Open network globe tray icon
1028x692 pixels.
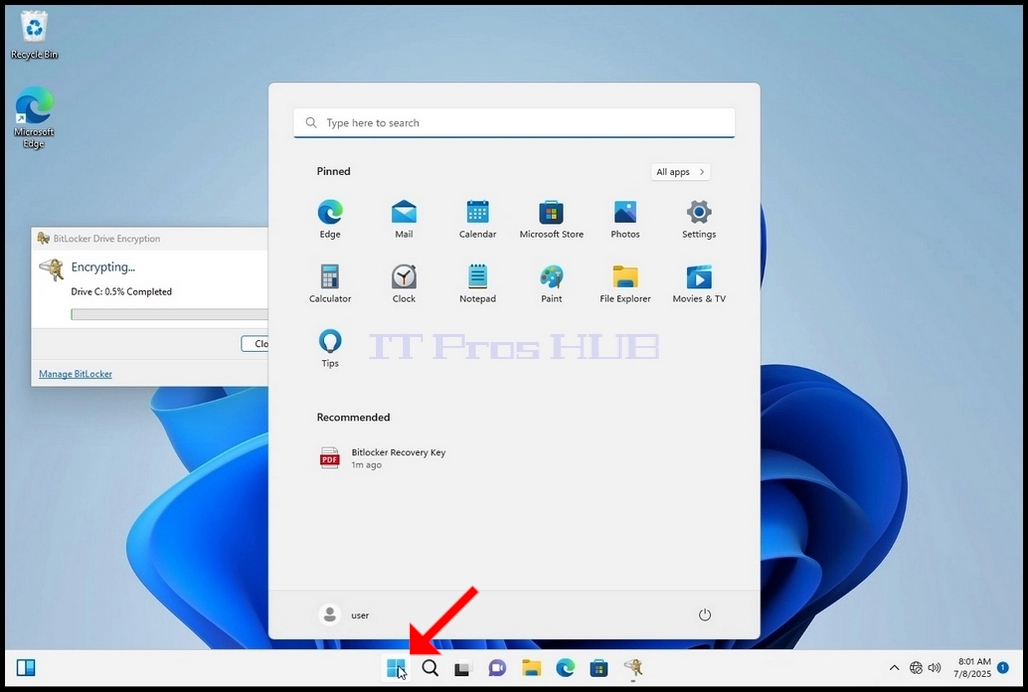(x=916, y=668)
